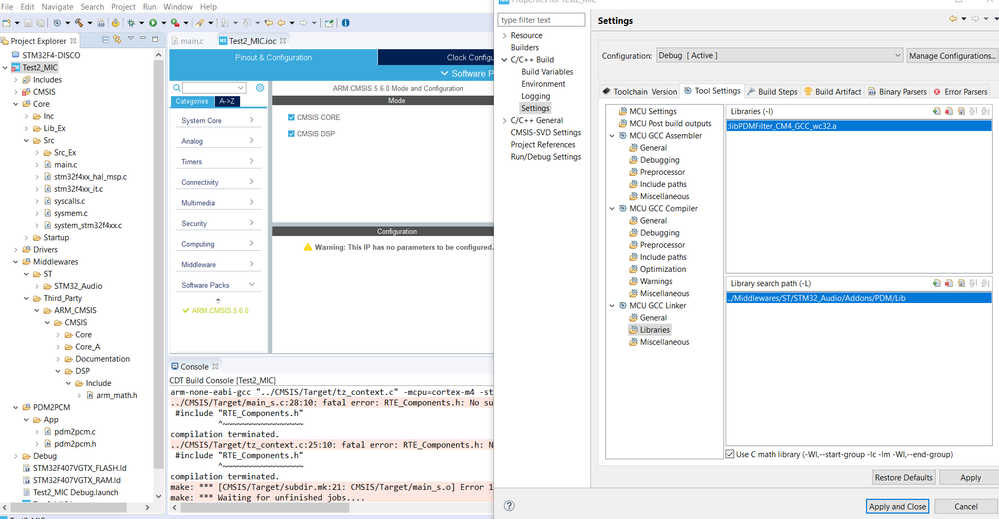Select Libraries under MCU GCC Linker
999x519 pixels.
click(654, 330)
